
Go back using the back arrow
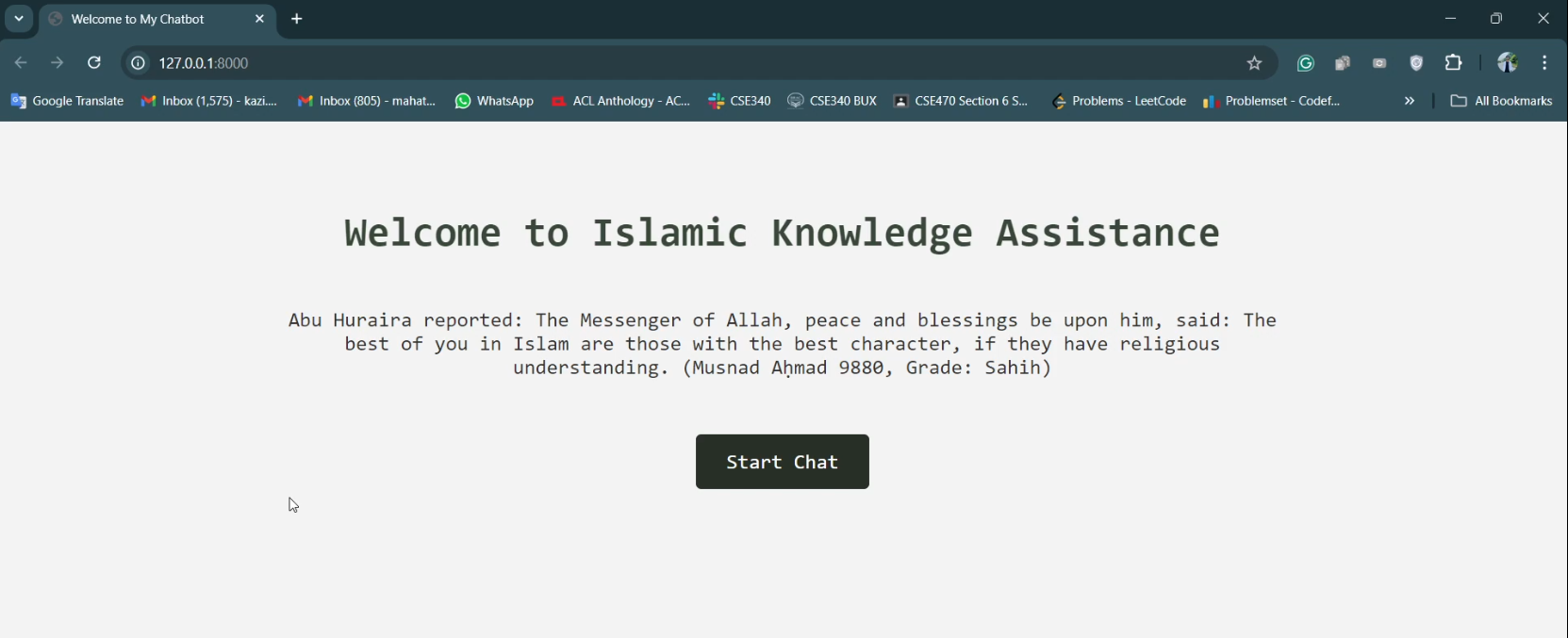click(21, 63)
